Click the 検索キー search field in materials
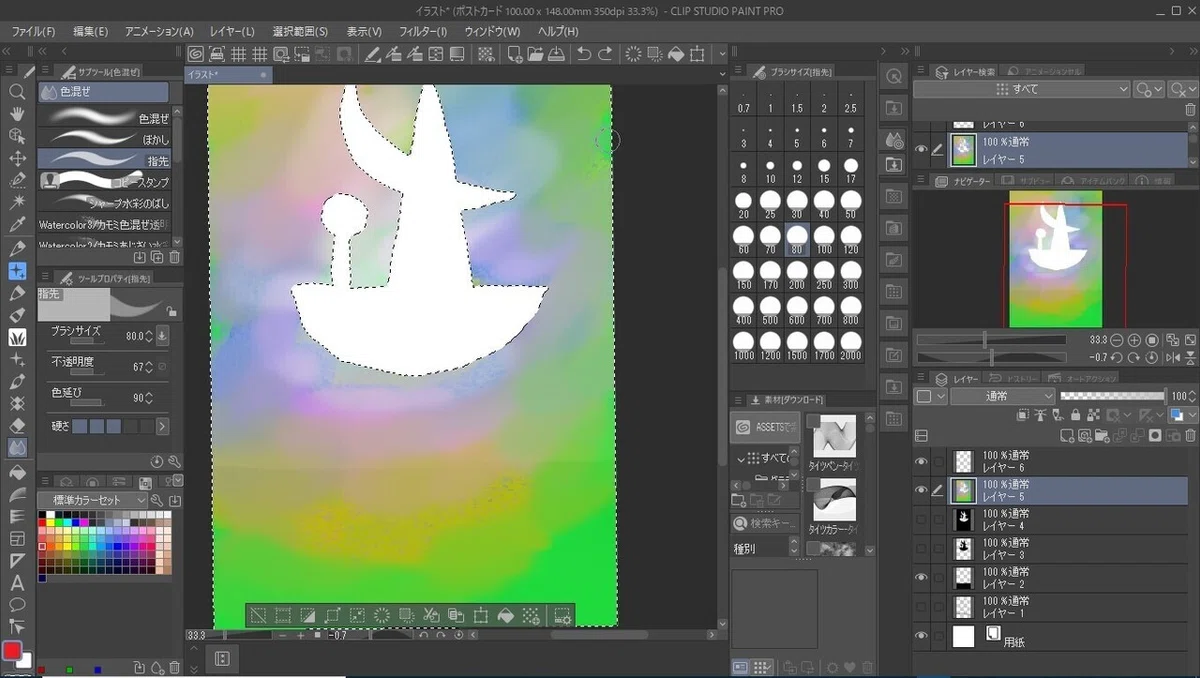The height and width of the screenshot is (678, 1200). point(766,523)
